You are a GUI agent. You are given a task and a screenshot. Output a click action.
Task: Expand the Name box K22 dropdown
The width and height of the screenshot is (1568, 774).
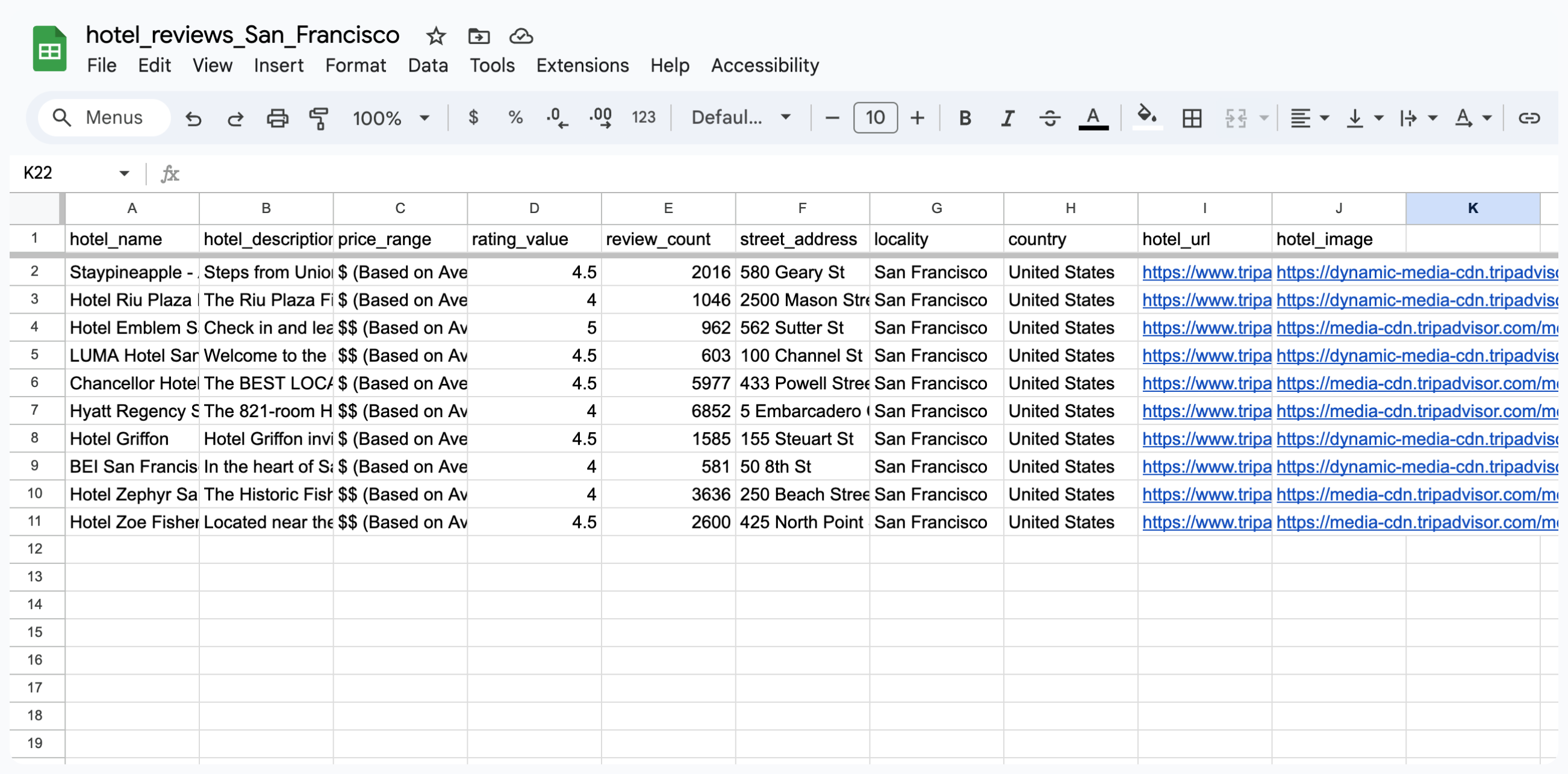point(124,173)
